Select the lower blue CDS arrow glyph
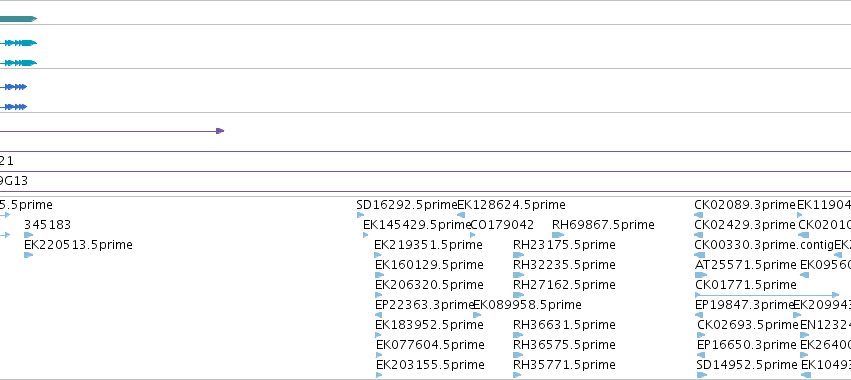This screenshot has height=380, width=851. coord(14,107)
